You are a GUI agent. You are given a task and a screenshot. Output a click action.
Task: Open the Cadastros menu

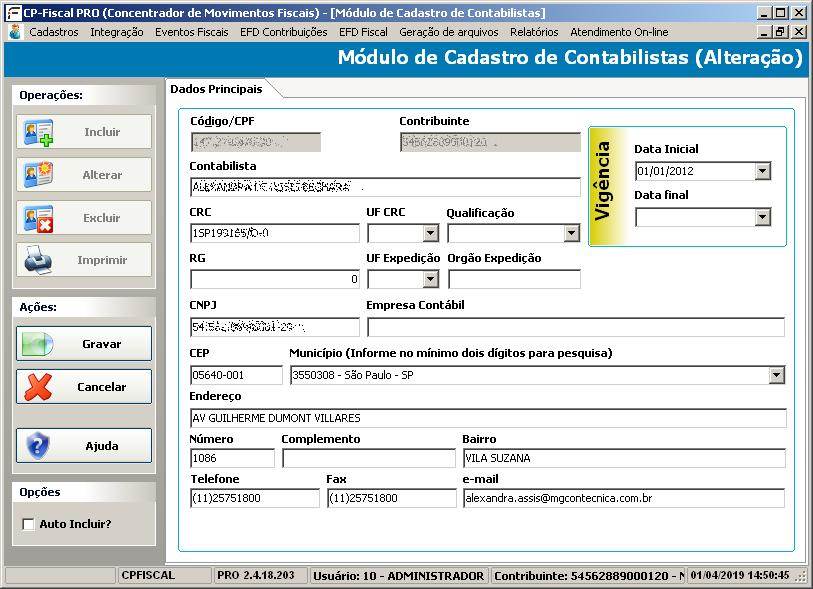pos(54,32)
